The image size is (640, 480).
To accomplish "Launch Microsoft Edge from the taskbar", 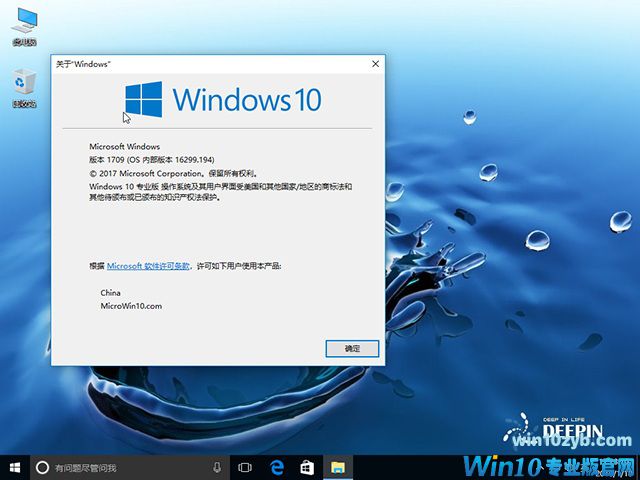I will tap(277, 467).
